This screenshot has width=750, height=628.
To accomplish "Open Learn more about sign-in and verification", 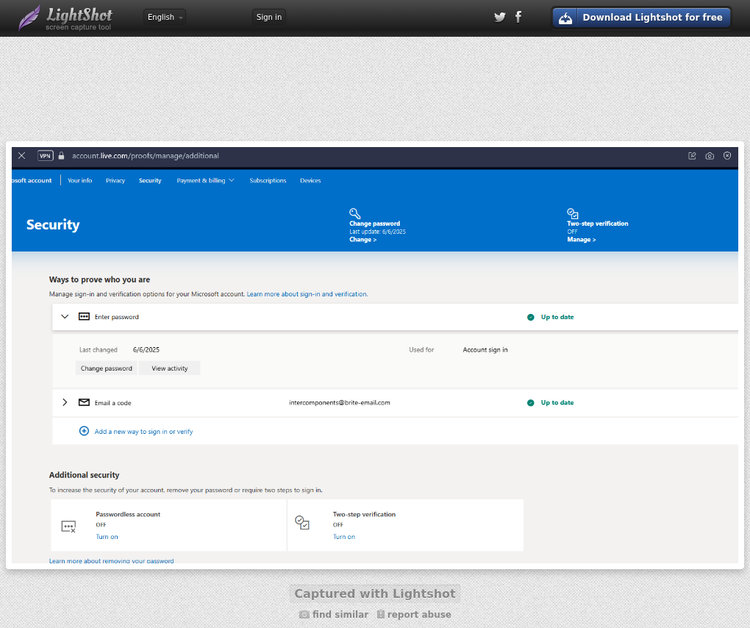I will coord(307,294).
